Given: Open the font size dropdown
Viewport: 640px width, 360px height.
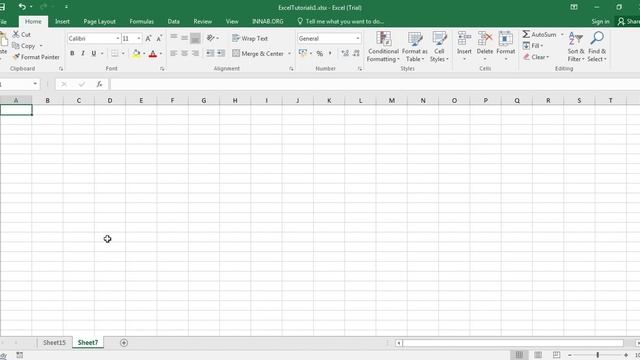Looking at the screenshot, I should click(x=139, y=38).
